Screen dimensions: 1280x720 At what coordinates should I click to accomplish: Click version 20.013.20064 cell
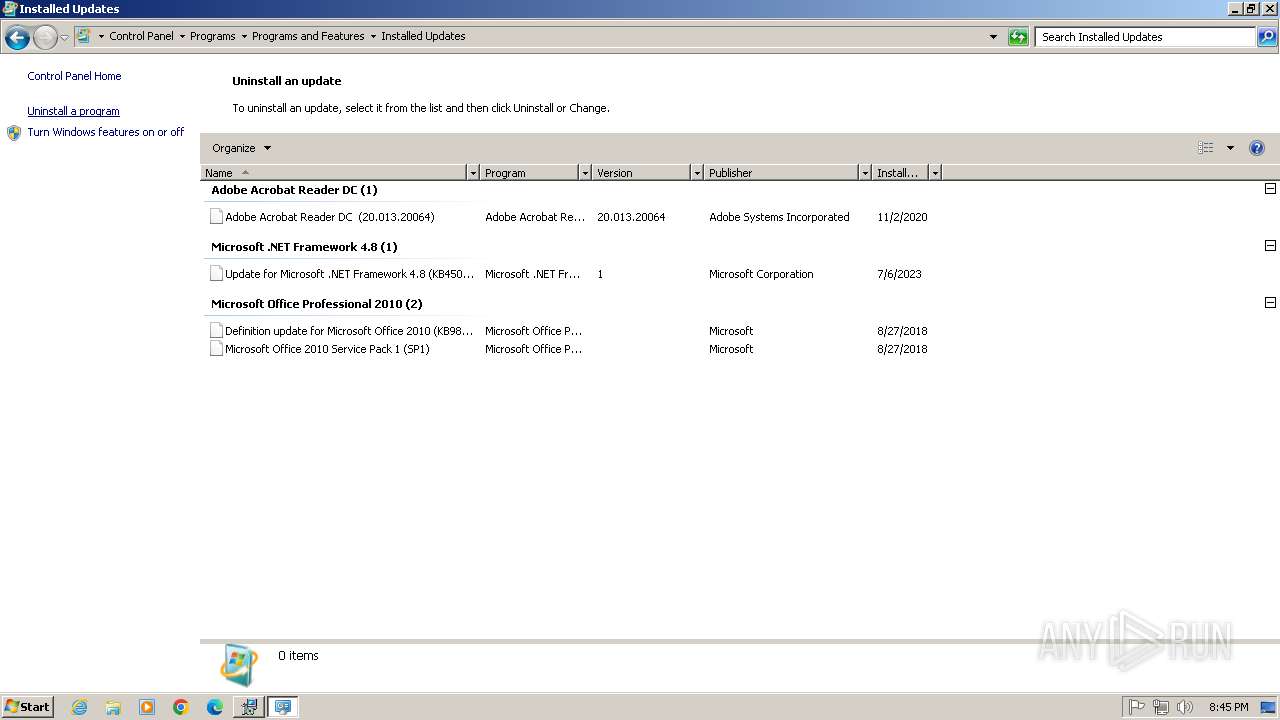tap(631, 217)
